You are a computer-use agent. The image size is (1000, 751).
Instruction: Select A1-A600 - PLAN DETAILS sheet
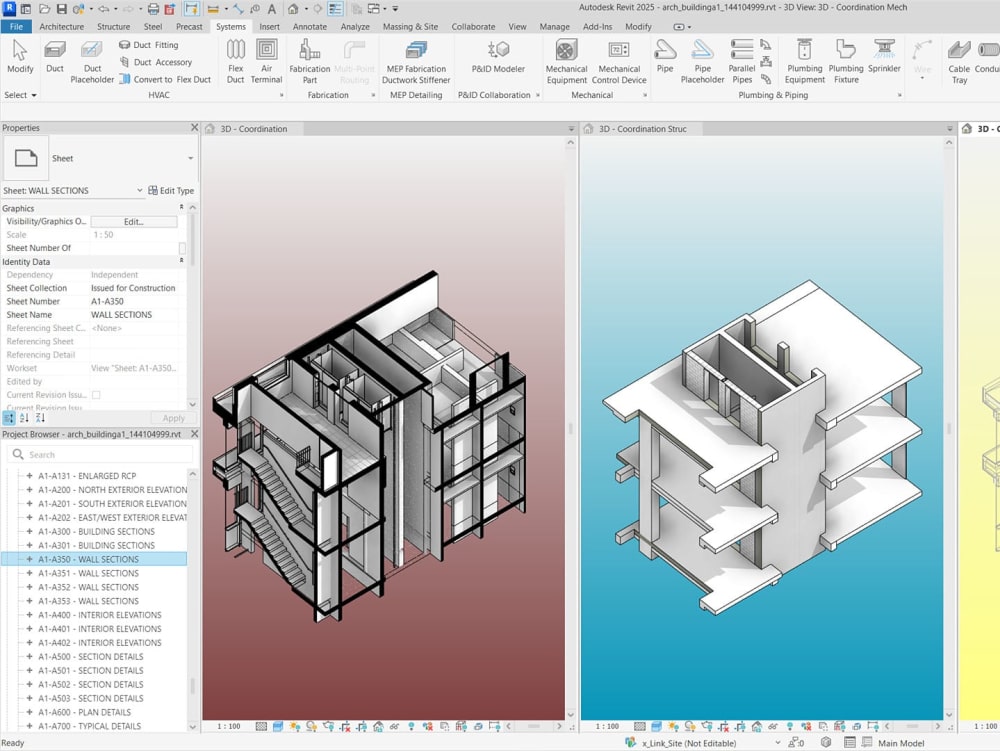(84, 713)
